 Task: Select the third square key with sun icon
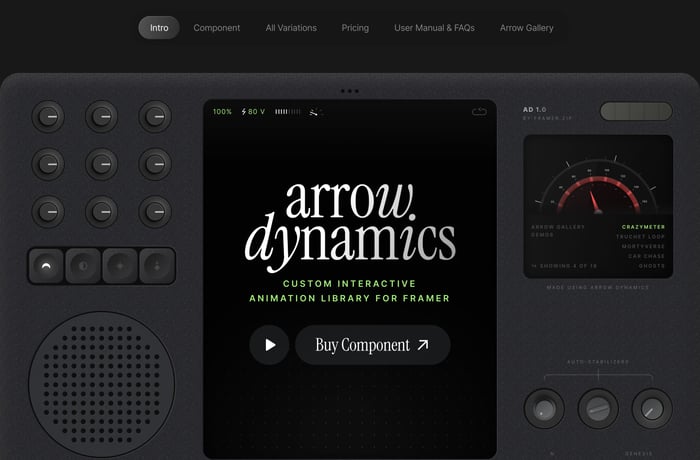(x=120, y=266)
